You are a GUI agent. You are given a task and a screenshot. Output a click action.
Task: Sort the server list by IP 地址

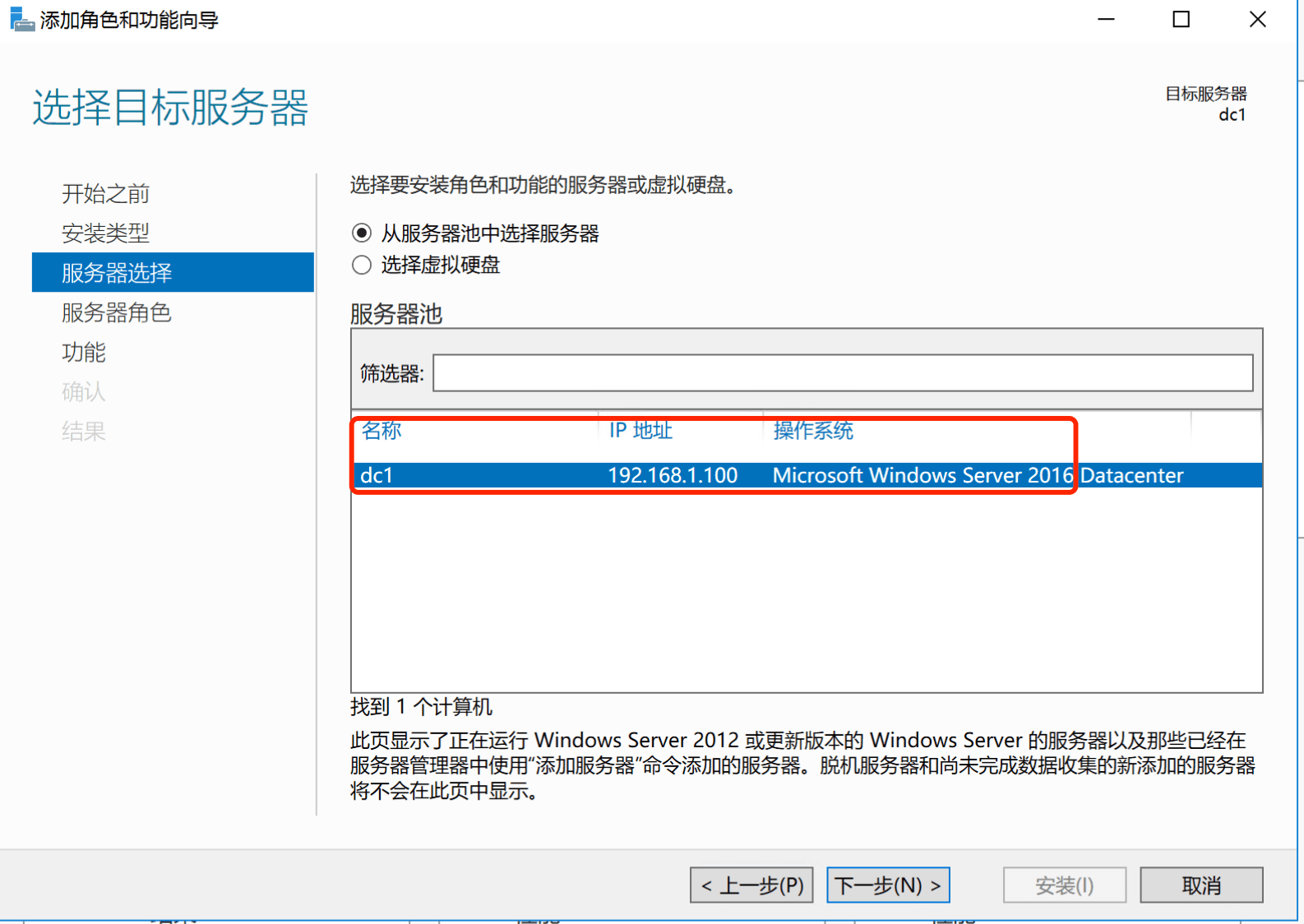[640, 431]
